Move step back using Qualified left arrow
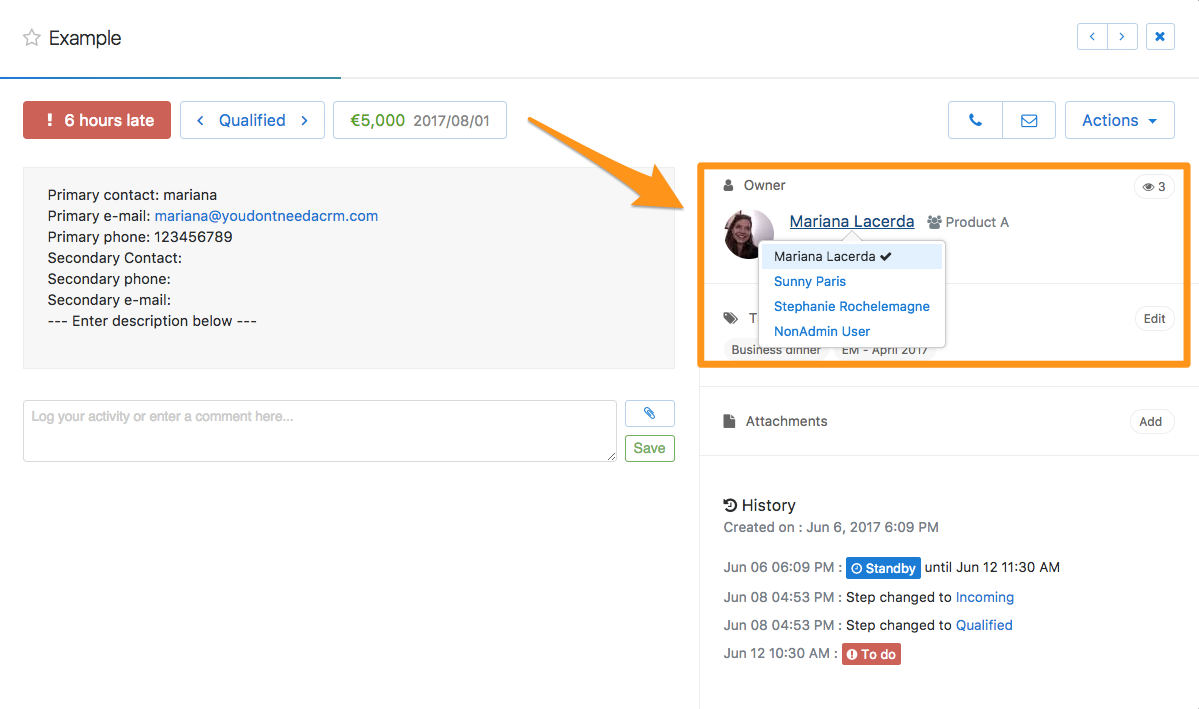The image size is (1199, 709). point(200,120)
